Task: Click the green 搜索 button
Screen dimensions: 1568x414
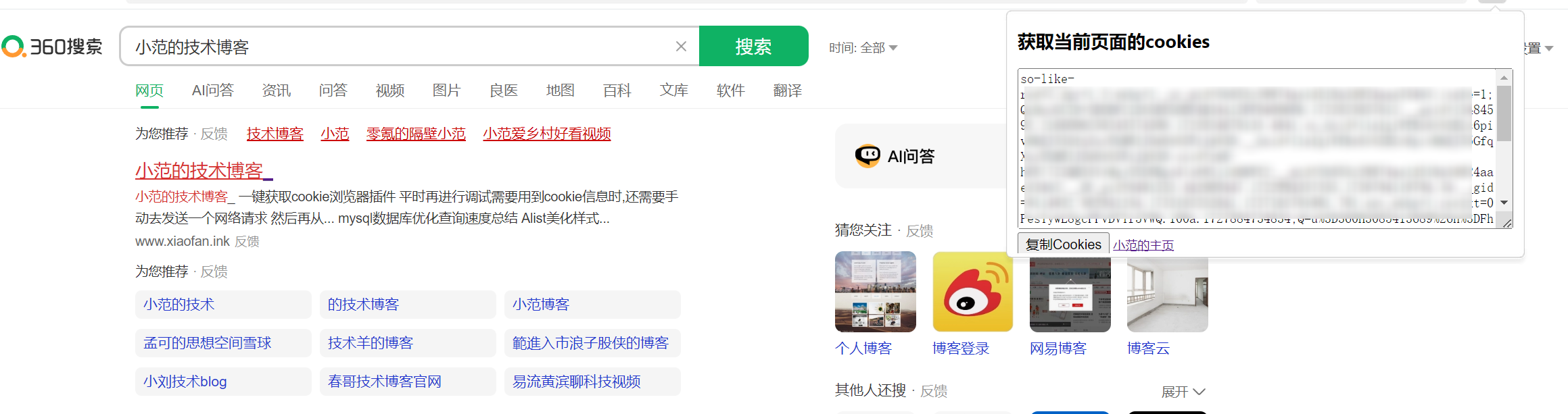Action: point(753,46)
